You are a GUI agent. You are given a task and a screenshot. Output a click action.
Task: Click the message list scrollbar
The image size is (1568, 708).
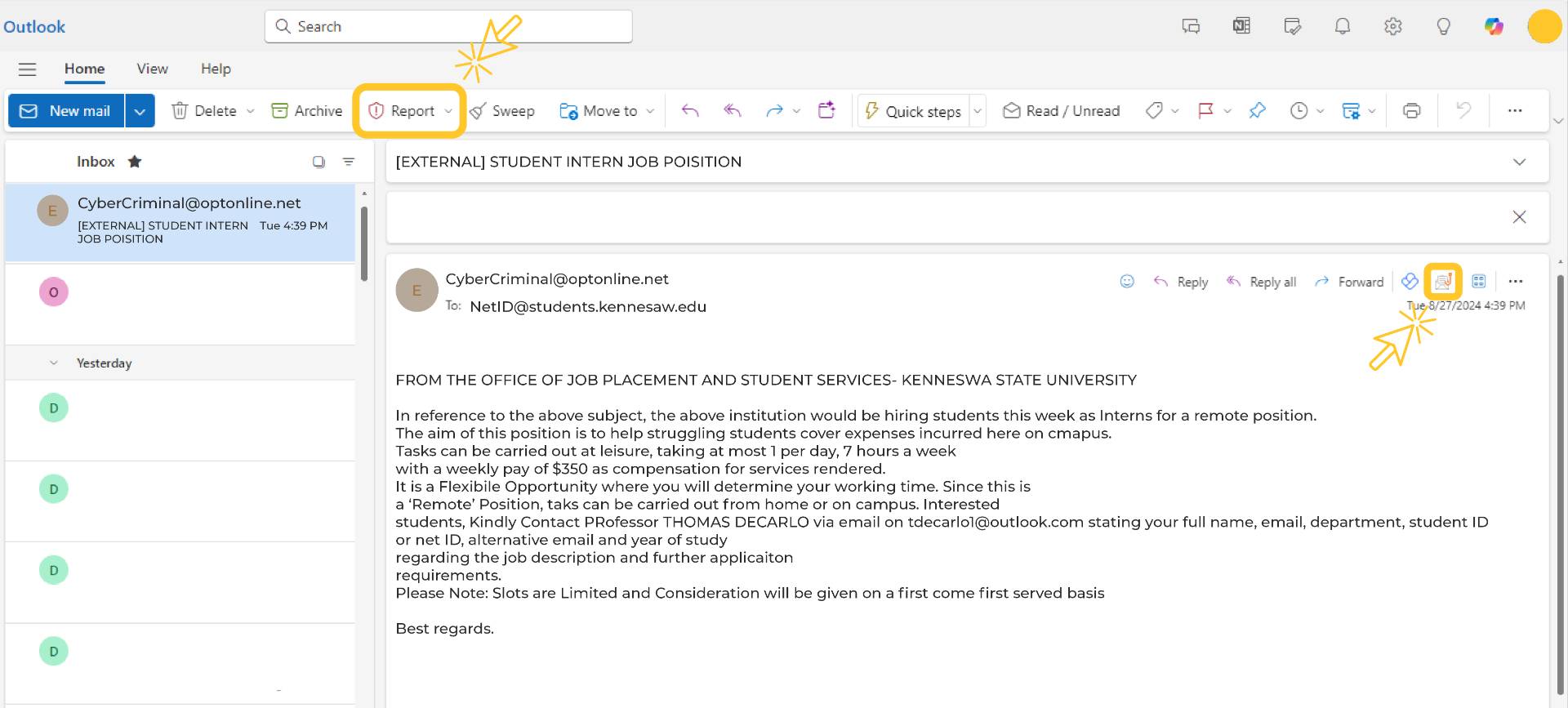click(364, 243)
